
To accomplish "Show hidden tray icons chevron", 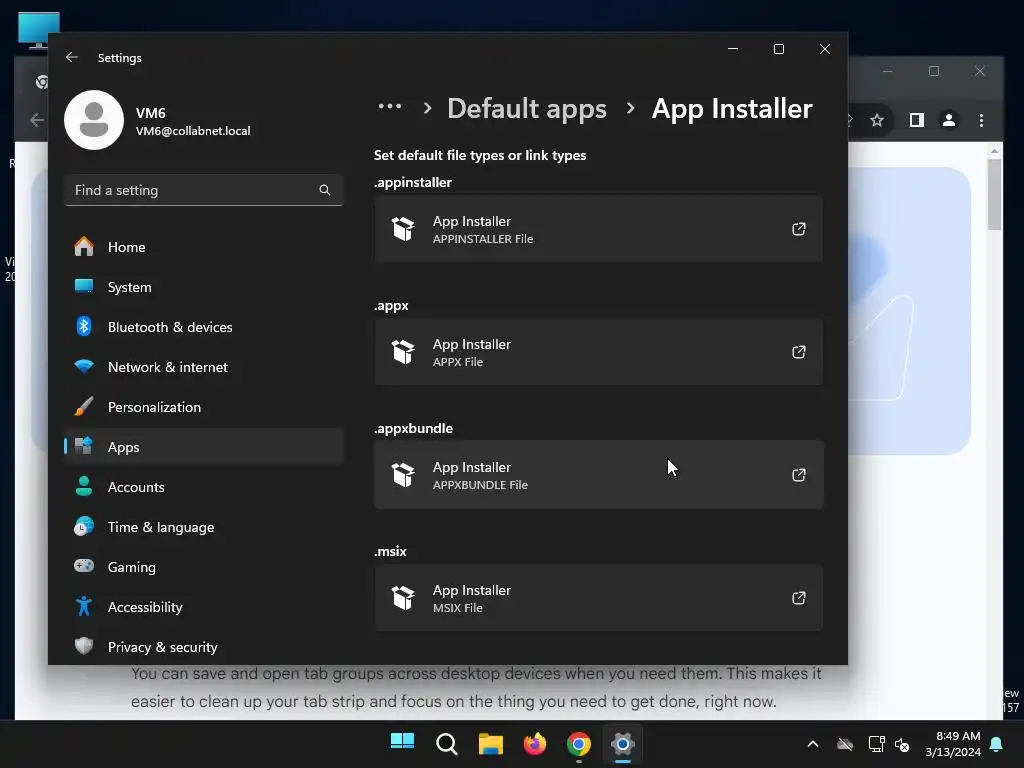I will (x=813, y=744).
